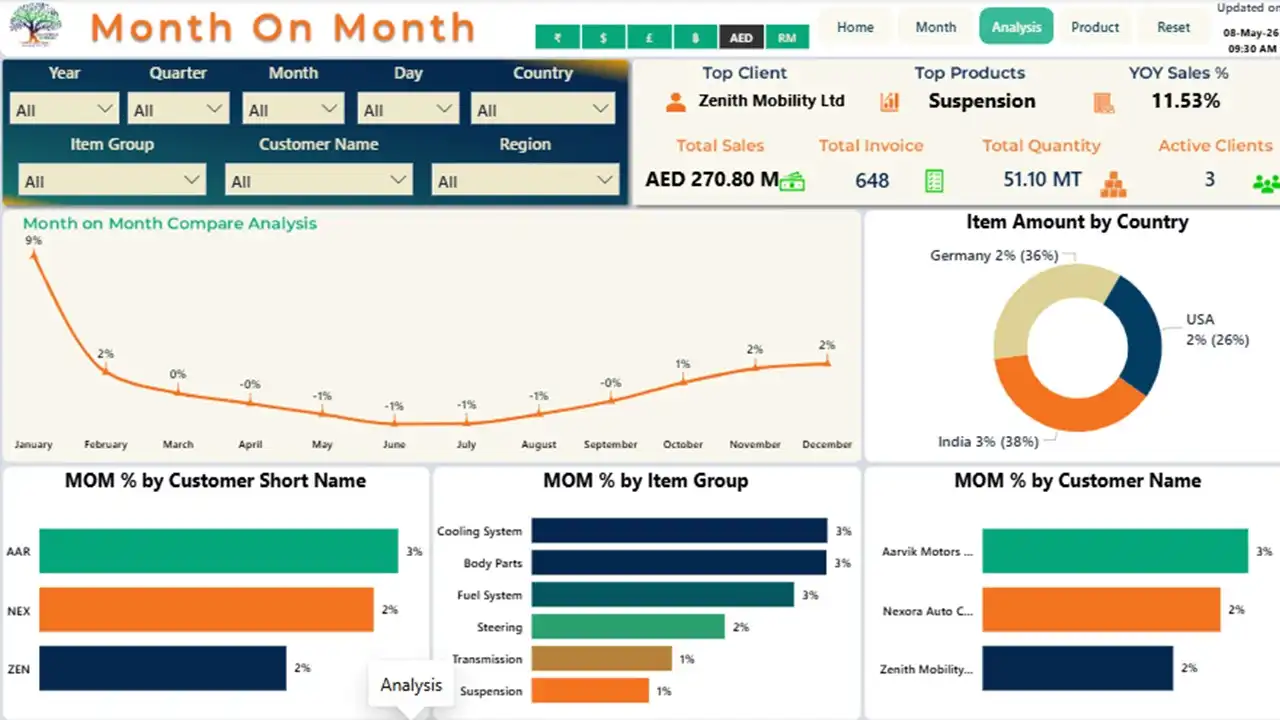Go to the Home page tab

coord(855,27)
